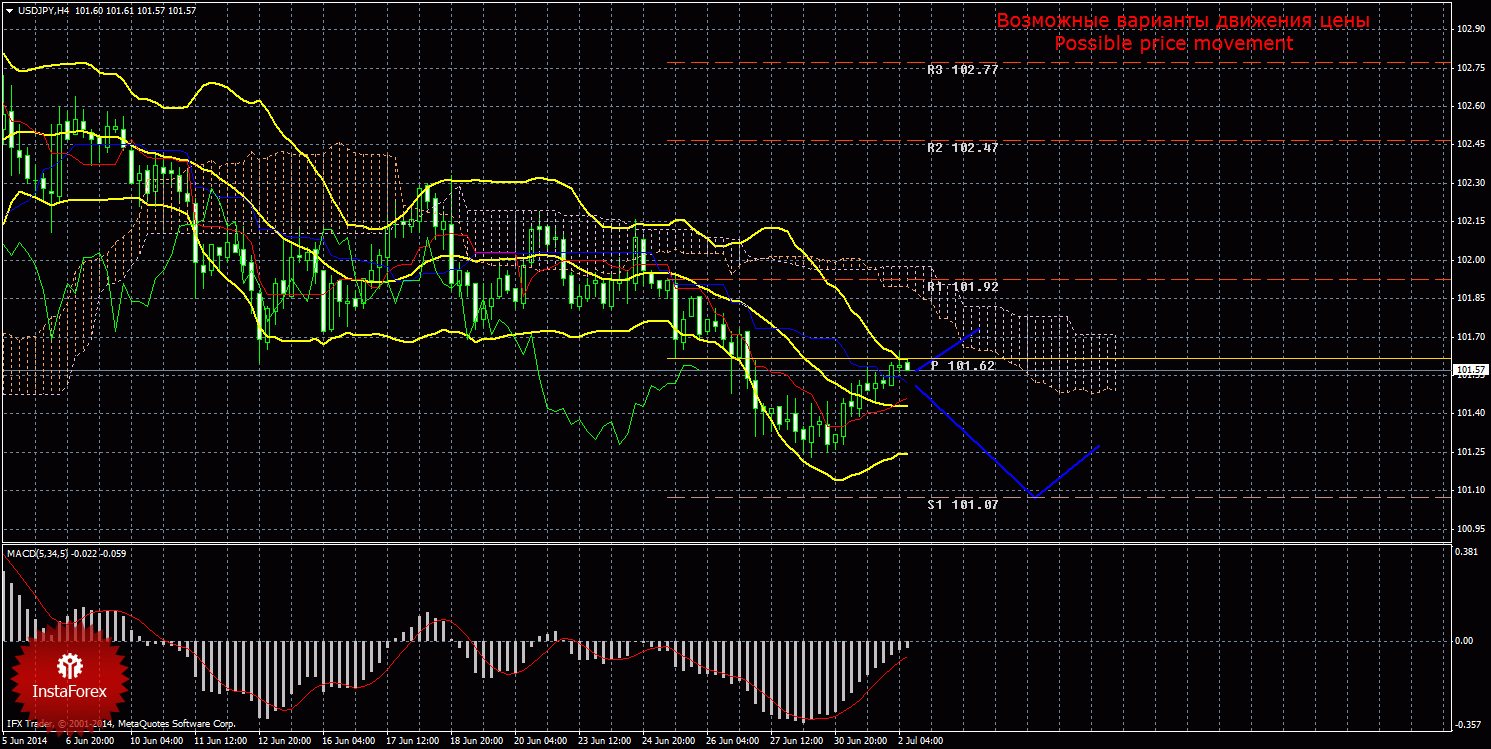
Task: Select the R2 102.47 resistance label
Action: (962, 147)
